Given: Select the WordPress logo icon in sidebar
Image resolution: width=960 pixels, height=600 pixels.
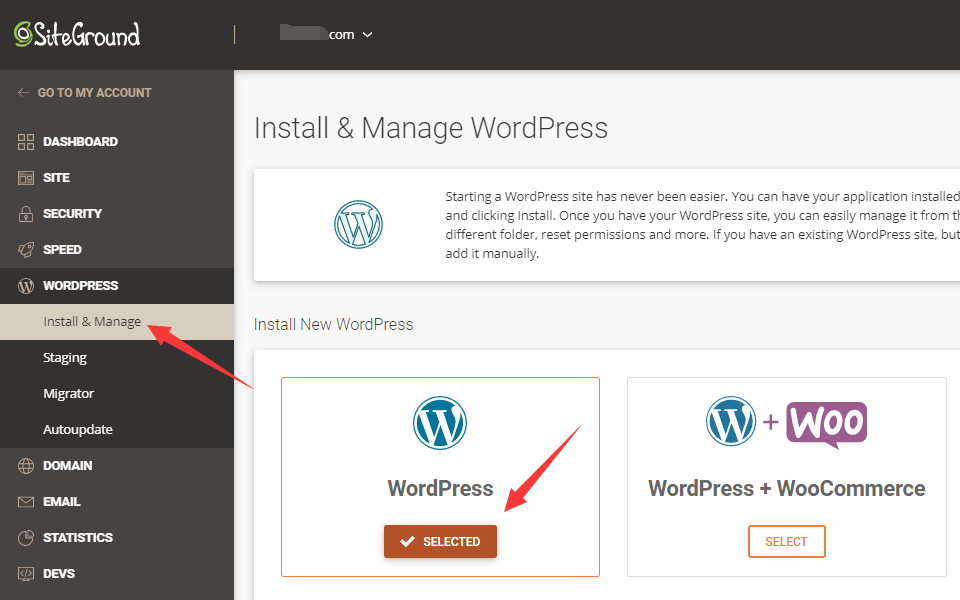Looking at the screenshot, I should (x=24, y=285).
